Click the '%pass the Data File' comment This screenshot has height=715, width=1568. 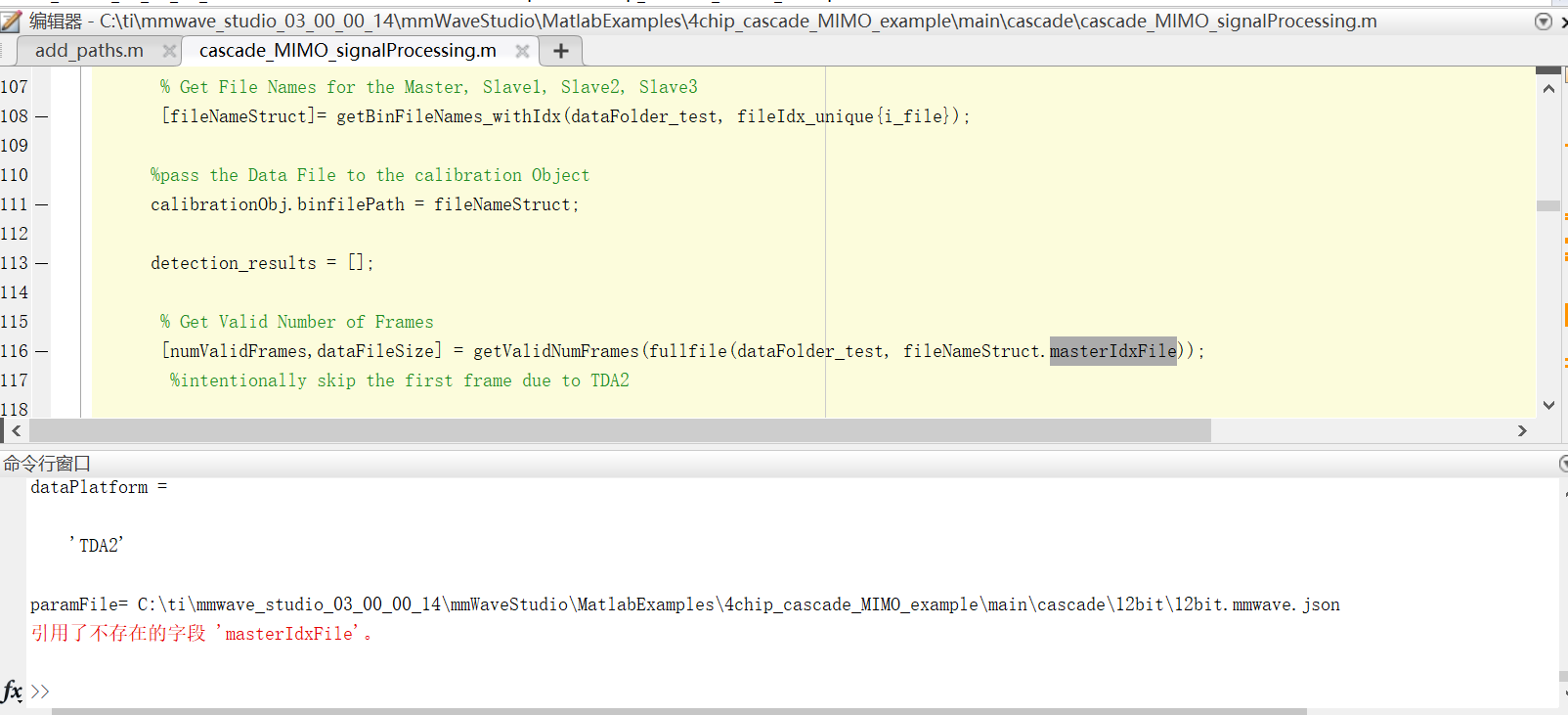point(370,175)
